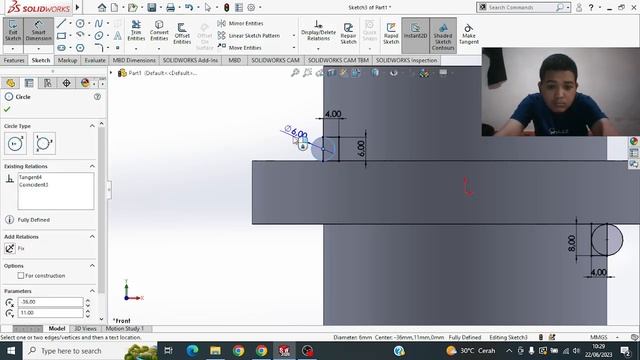Screen dimensions: 640x360
Task: Confirm circle with green checkmark
Action: pyautogui.click(x=7, y=109)
